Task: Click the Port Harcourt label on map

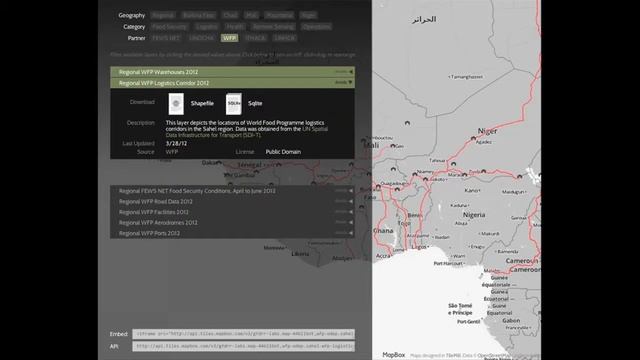Action: click(x=448, y=264)
